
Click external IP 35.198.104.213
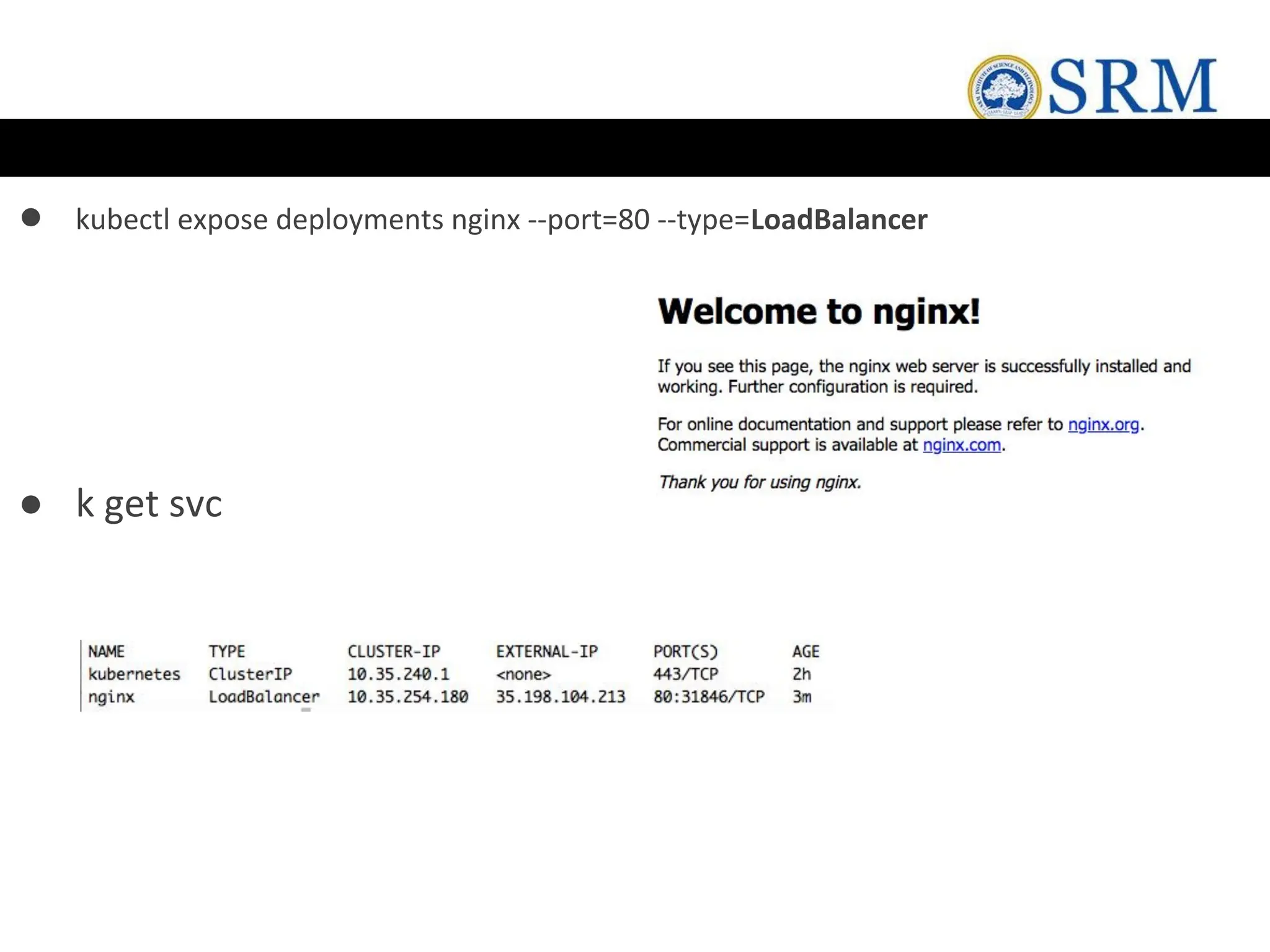click(560, 697)
